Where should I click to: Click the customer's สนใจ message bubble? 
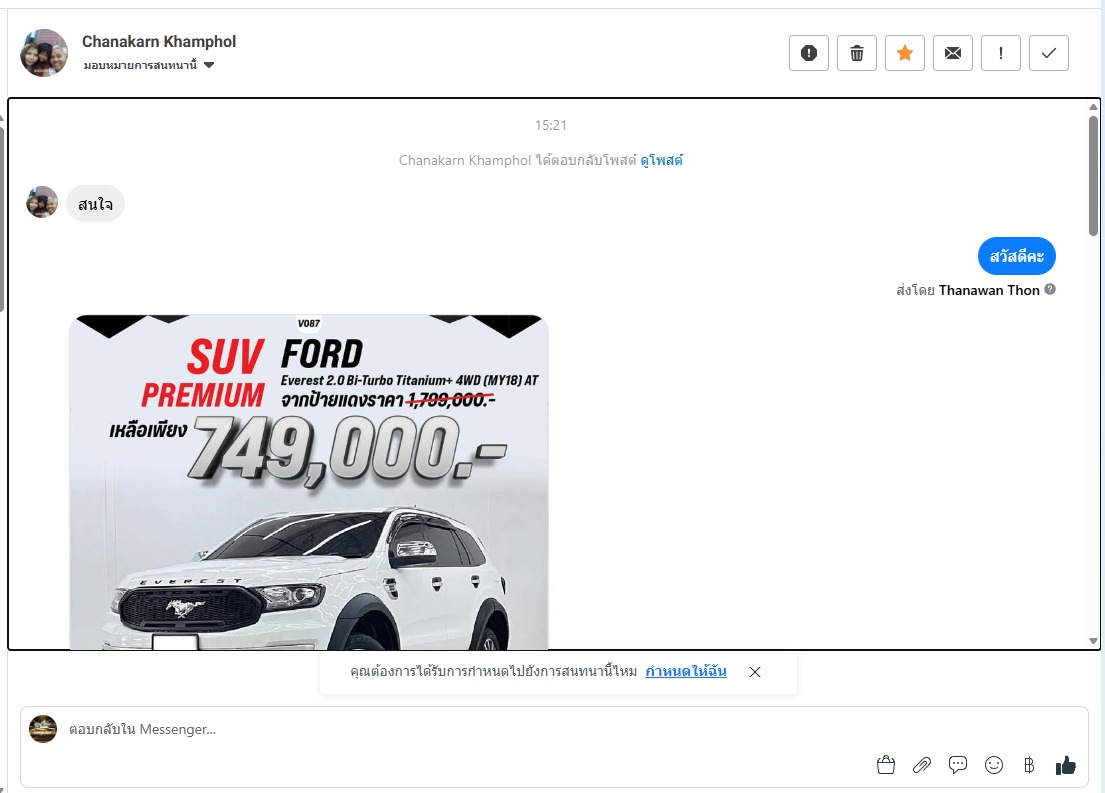pos(95,204)
